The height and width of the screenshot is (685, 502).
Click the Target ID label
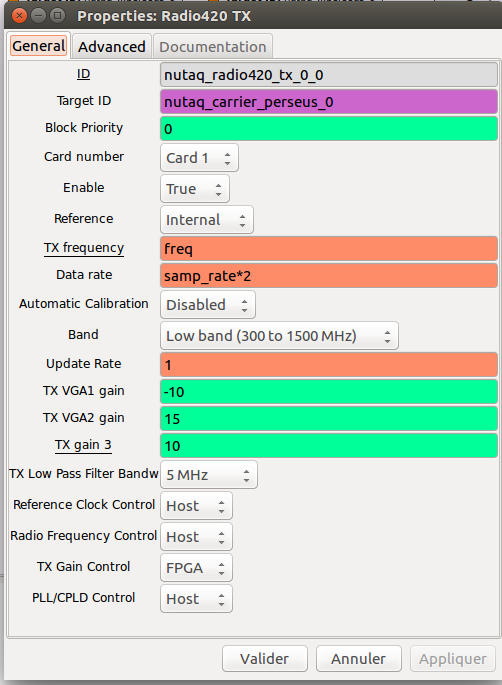point(84,100)
